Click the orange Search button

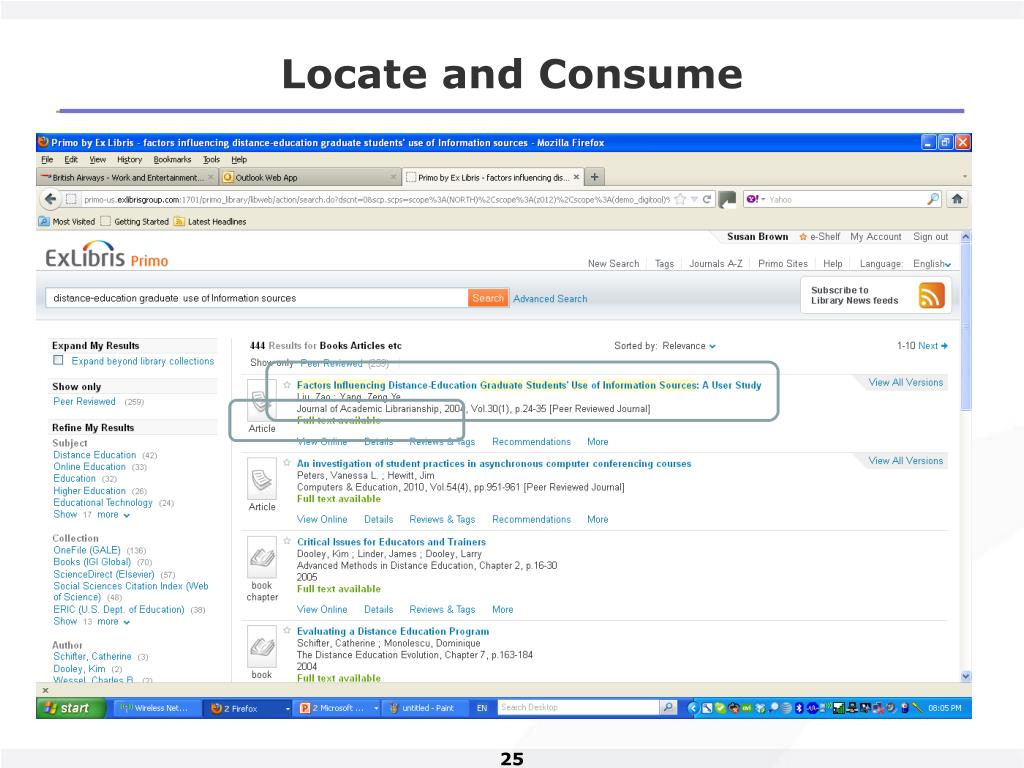[x=488, y=298]
